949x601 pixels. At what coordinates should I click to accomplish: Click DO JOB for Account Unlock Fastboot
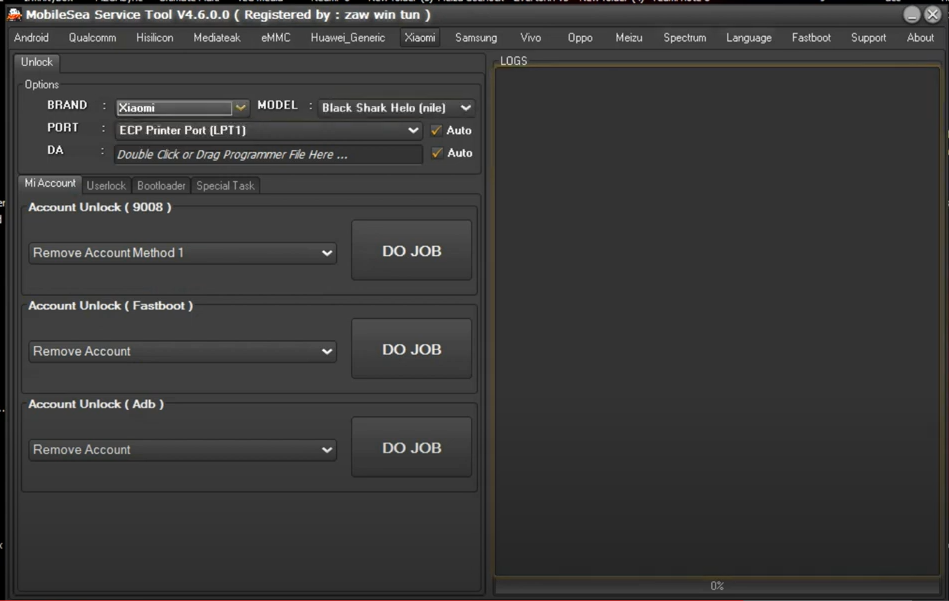point(412,349)
